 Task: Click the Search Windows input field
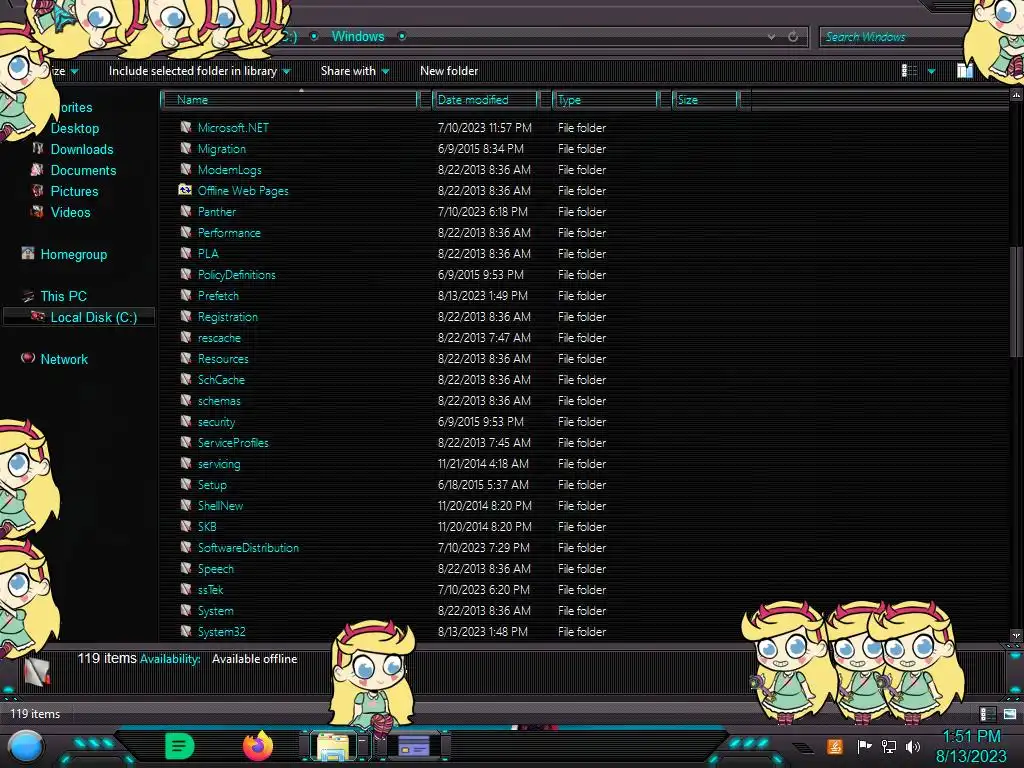pos(891,37)
